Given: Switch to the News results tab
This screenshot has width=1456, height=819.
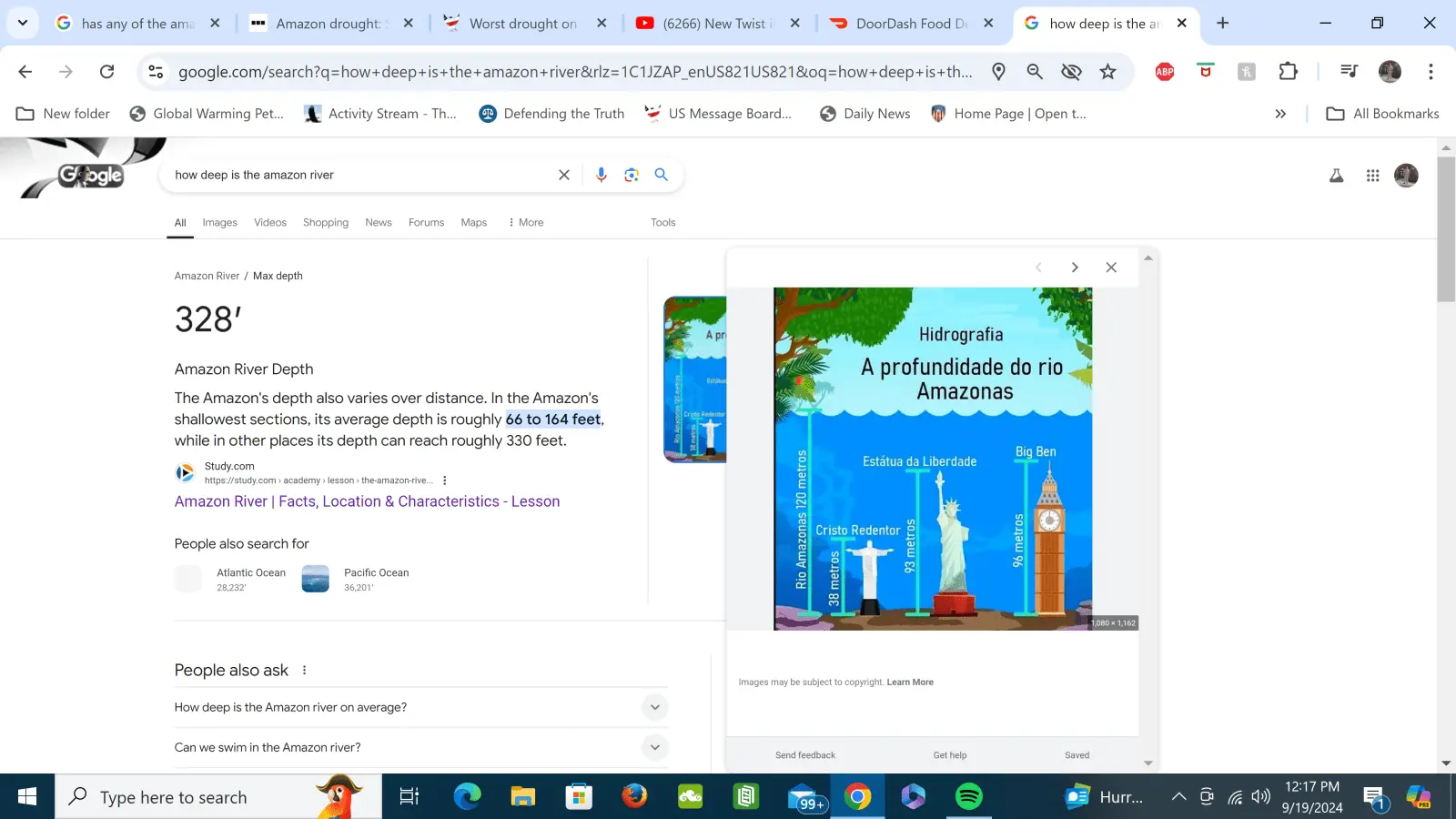Looking at the screenshot, I should [x=378, y=222].
